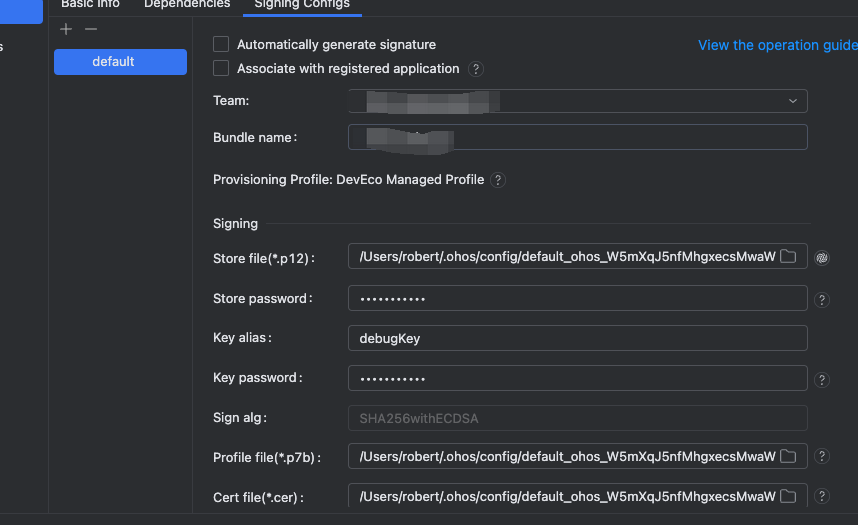Image resolution: width=858 pixels, height=525 pixels.
Task: Open help for Associate with registered application
Action: click(x=476, y=69)
